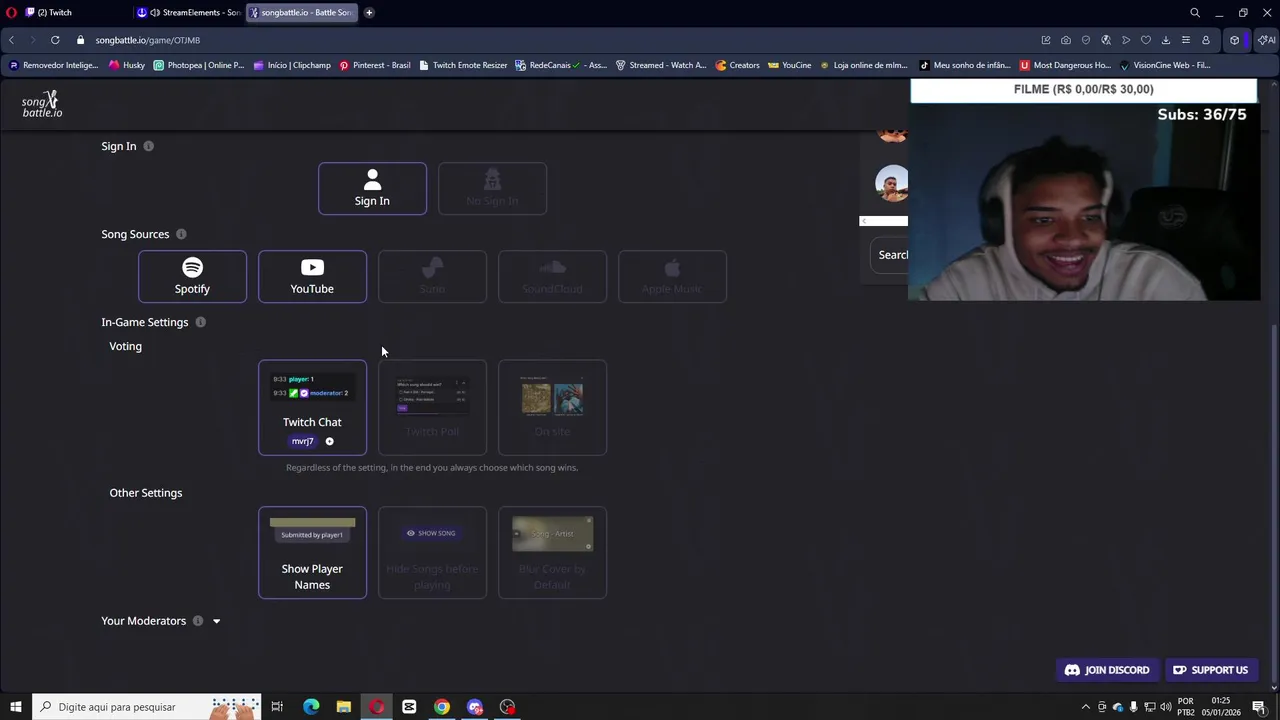Reload the current page
The height and width of the screenshot is (720, 1280).
coord(55,40)
